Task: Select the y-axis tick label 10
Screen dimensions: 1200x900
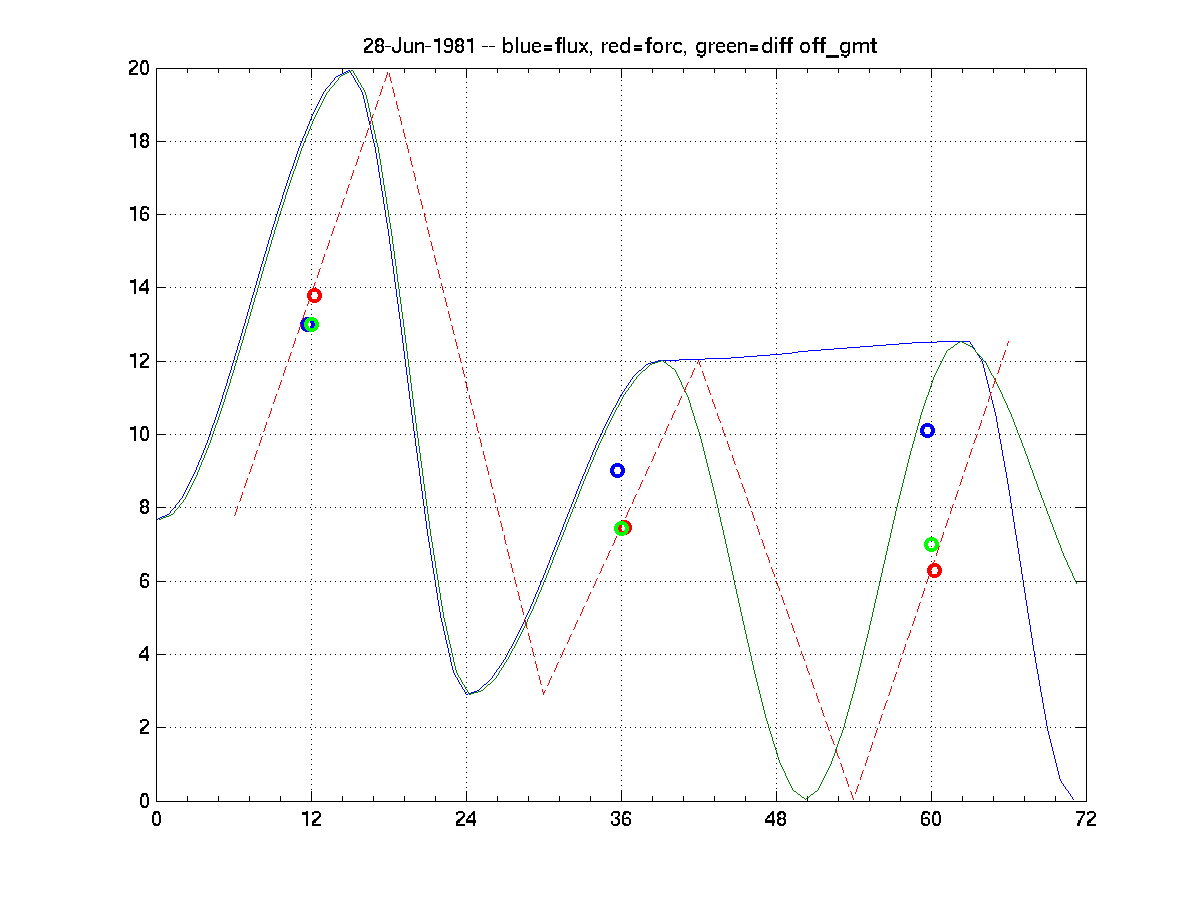Action: tap(137, 435)
